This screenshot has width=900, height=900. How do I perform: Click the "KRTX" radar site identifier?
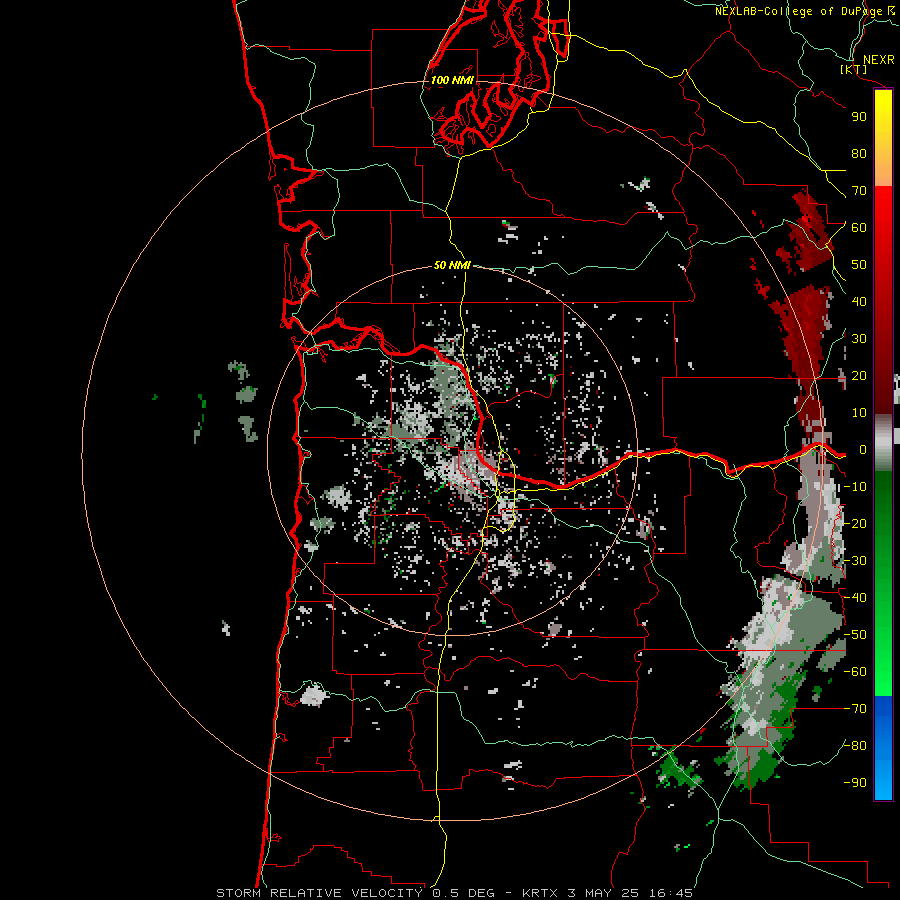coord(540,893)
